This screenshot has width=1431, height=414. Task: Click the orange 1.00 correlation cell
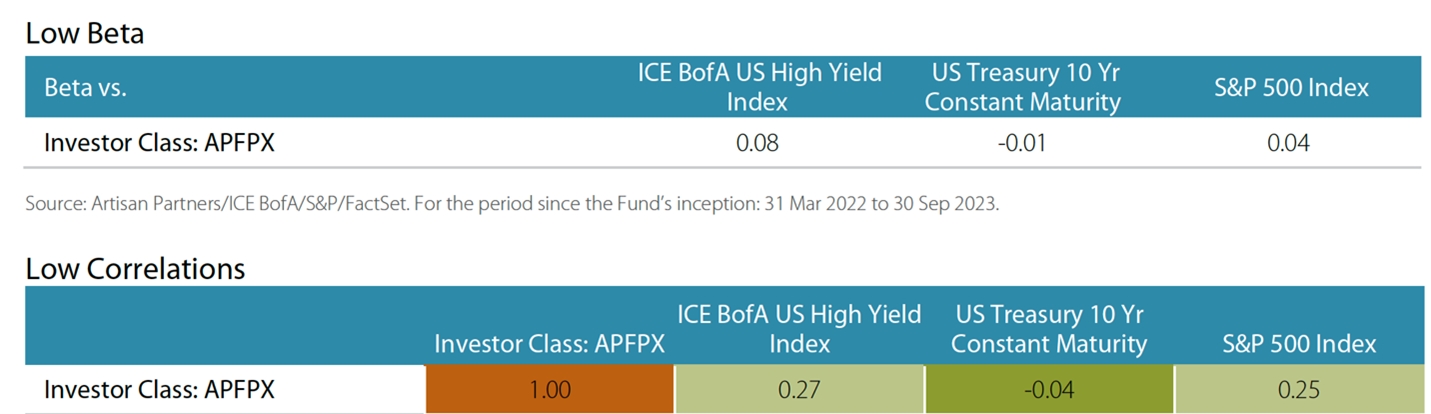pos(549,389)
